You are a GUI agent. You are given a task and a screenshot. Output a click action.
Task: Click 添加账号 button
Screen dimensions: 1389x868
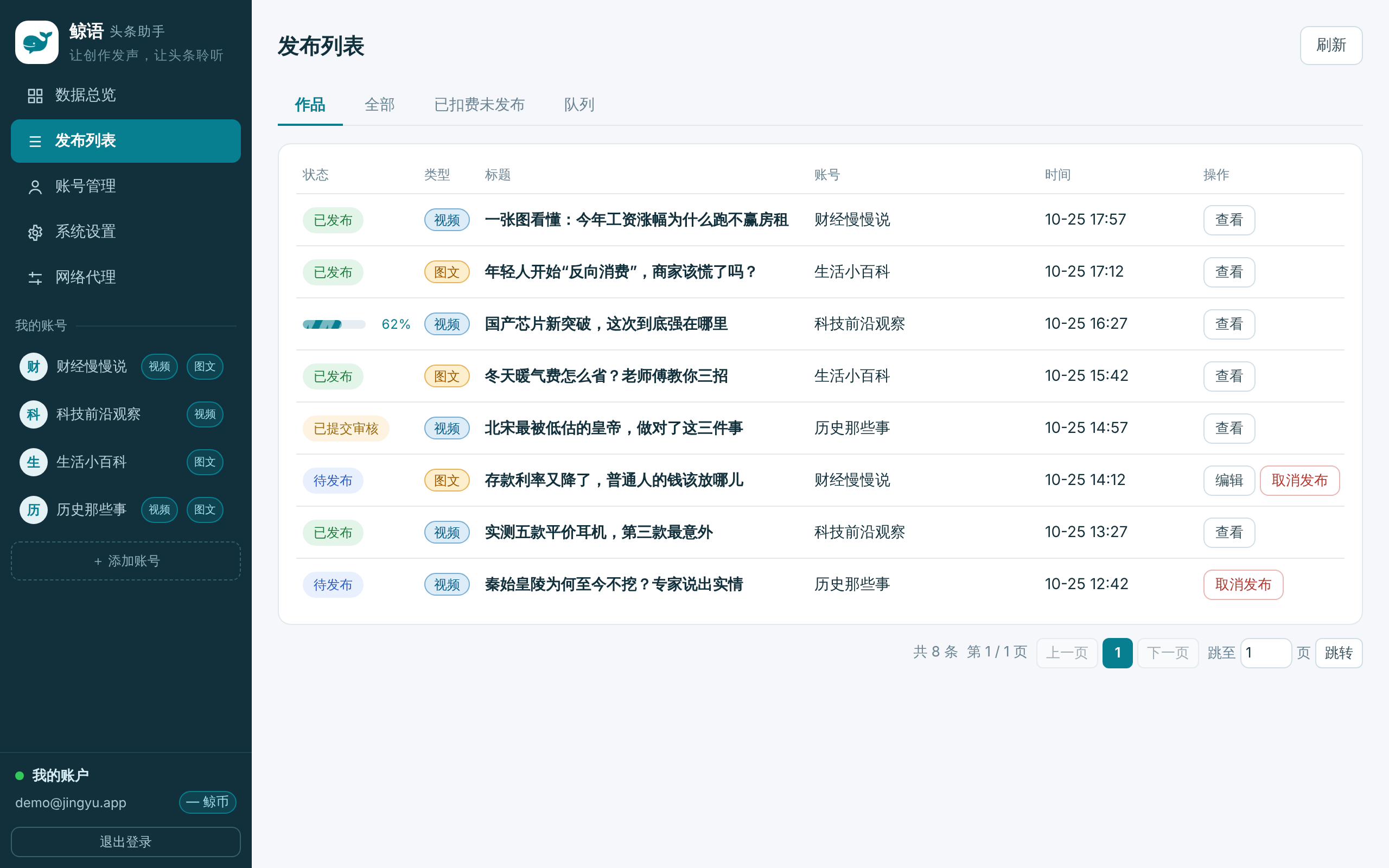[126, 561]
